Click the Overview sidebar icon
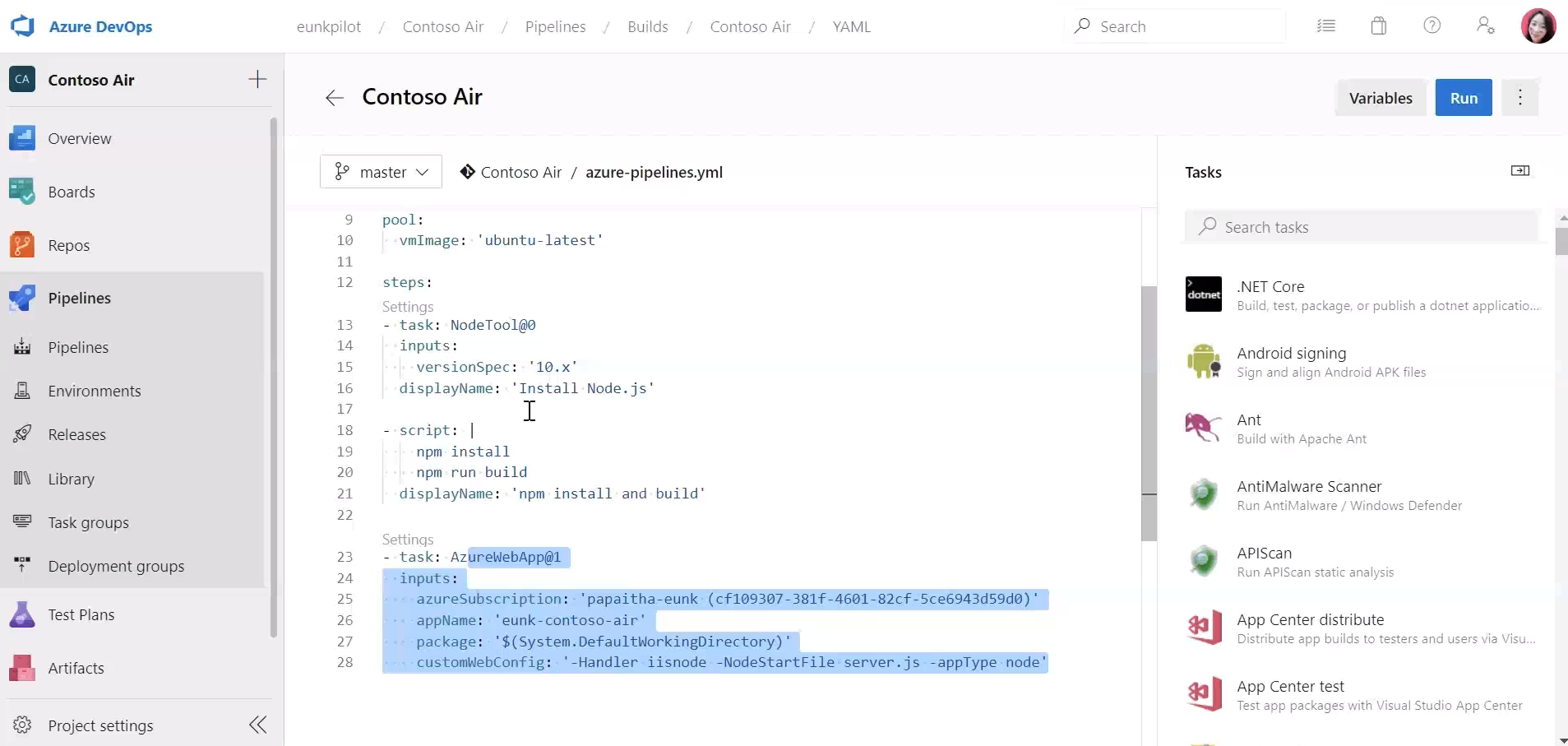The height and width of the screenshot is (746, 1568). click(x=22, y=138)
